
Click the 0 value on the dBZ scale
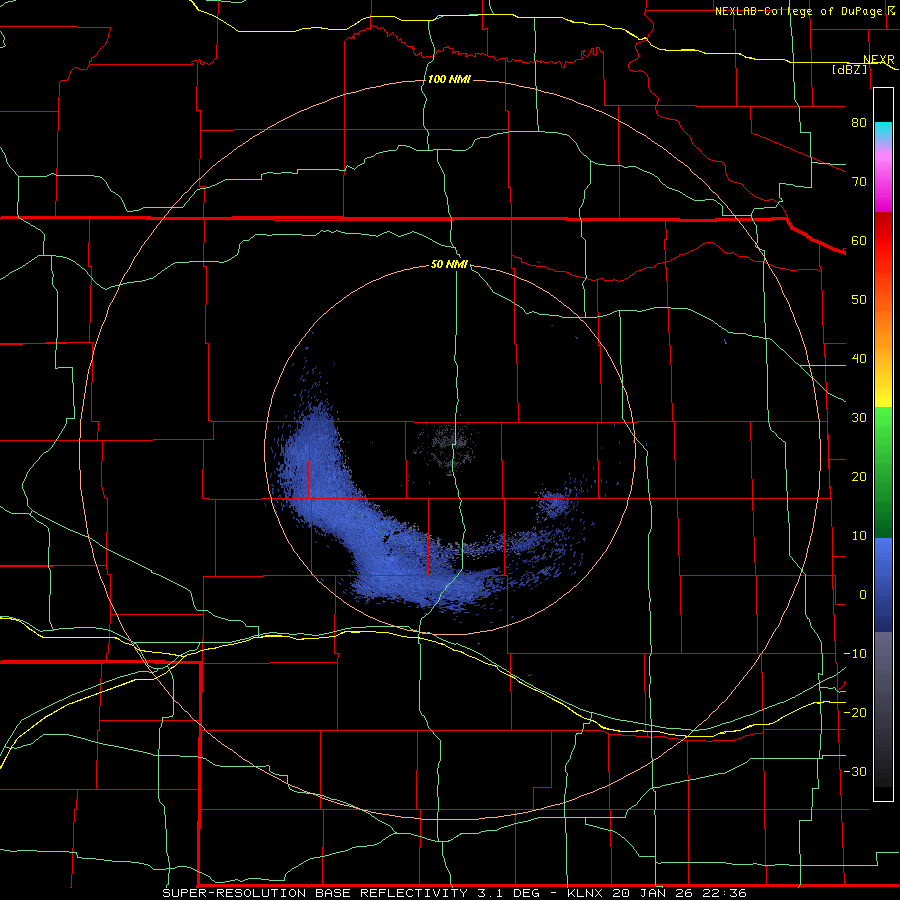click(x=863, y=595)
